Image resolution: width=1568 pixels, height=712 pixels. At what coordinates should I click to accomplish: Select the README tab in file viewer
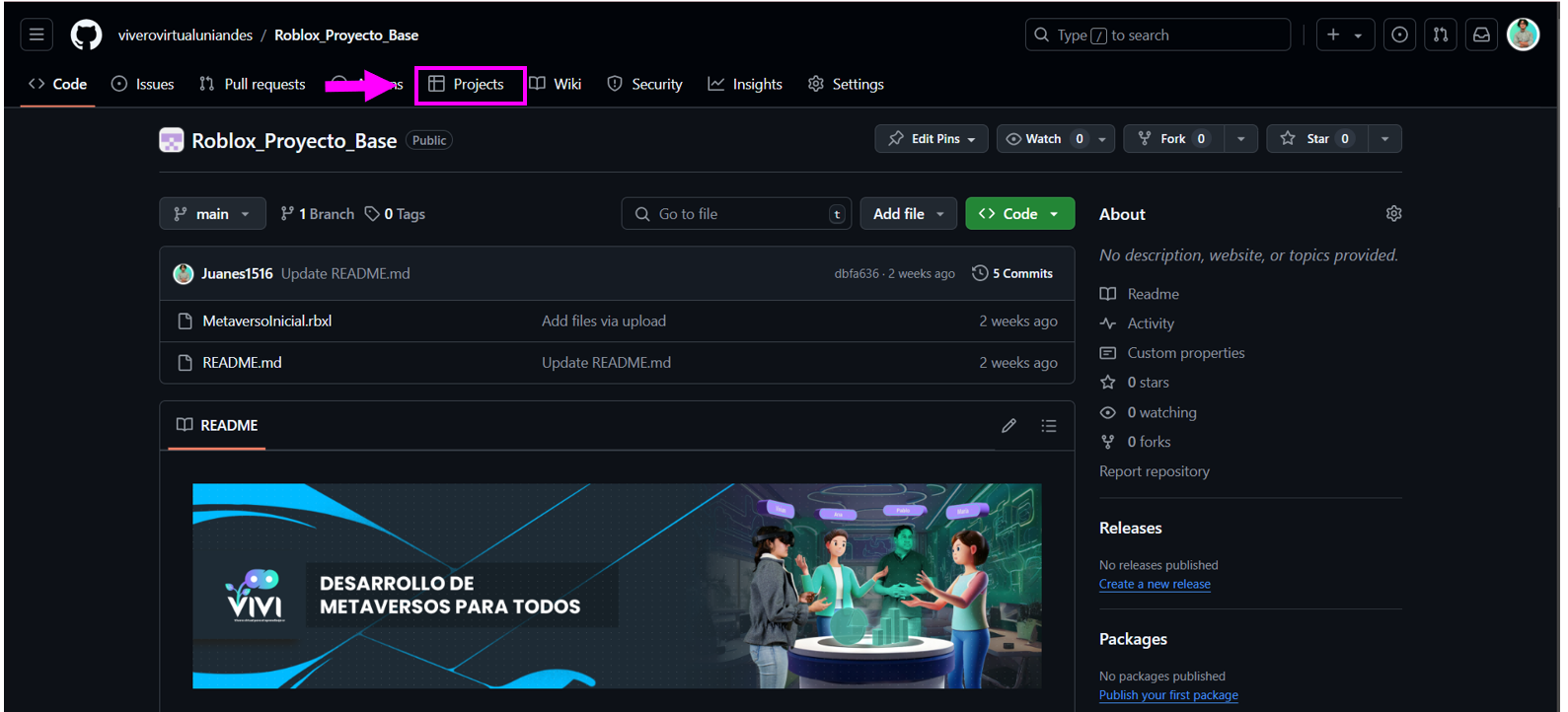point(217,425)
